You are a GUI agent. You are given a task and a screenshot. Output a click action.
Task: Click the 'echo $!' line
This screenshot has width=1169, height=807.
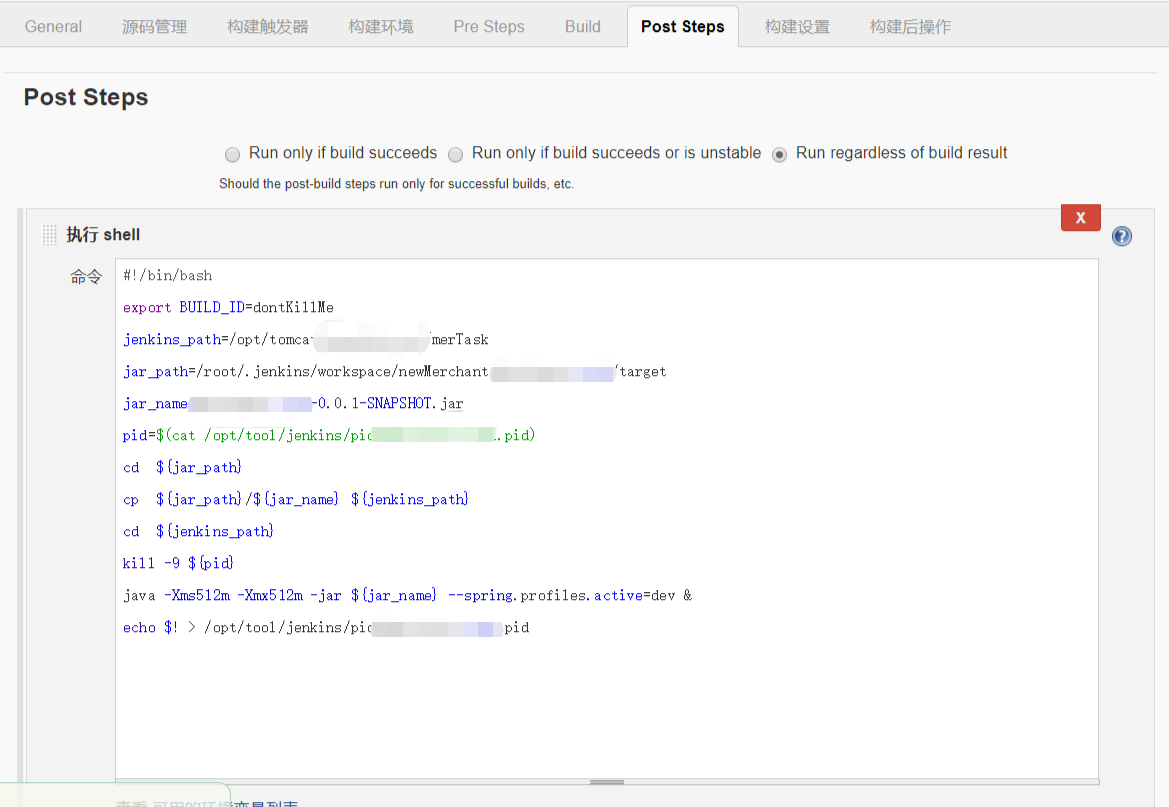[x=326, y=627]
